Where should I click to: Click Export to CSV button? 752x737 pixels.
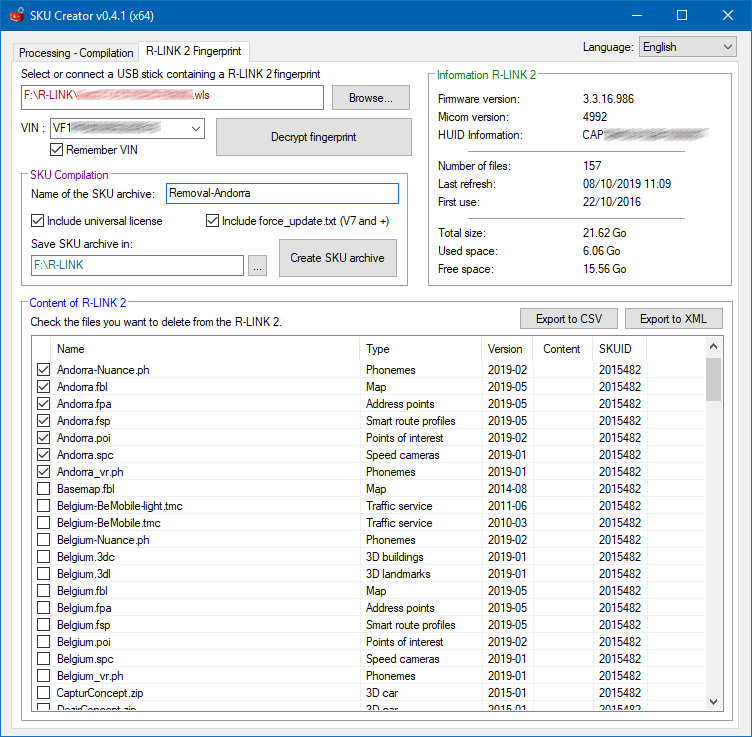[x=569, y=319]
